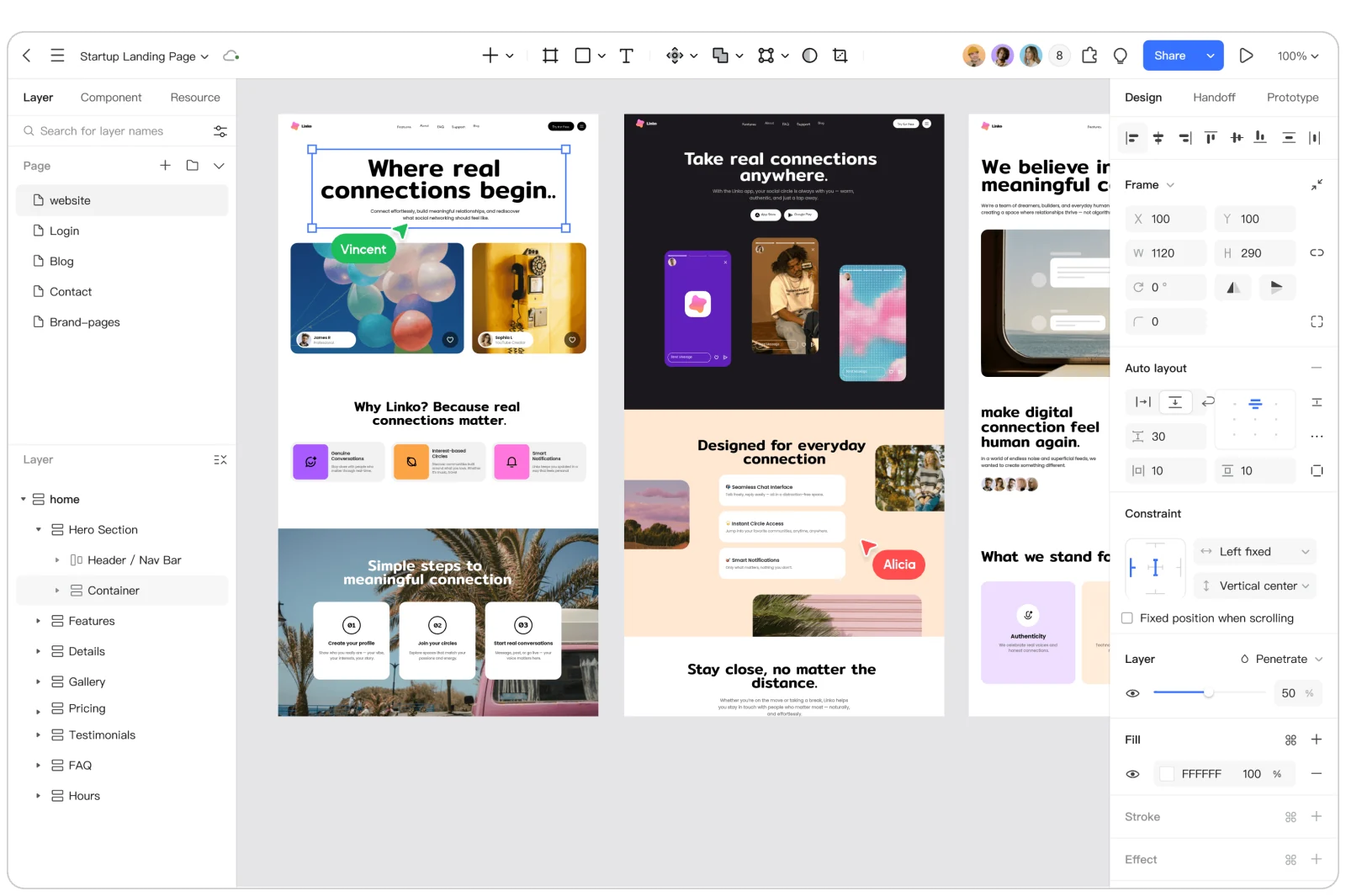Toggle layer visibility eye icon
Screen dimensions: 1346x896
coord(1132,693)
